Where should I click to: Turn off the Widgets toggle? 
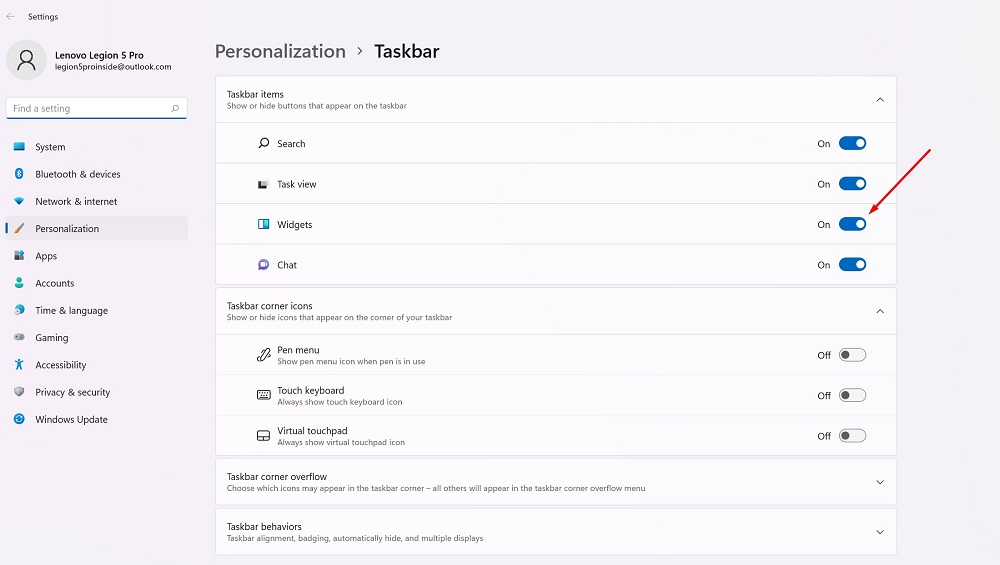click(852, 224)
